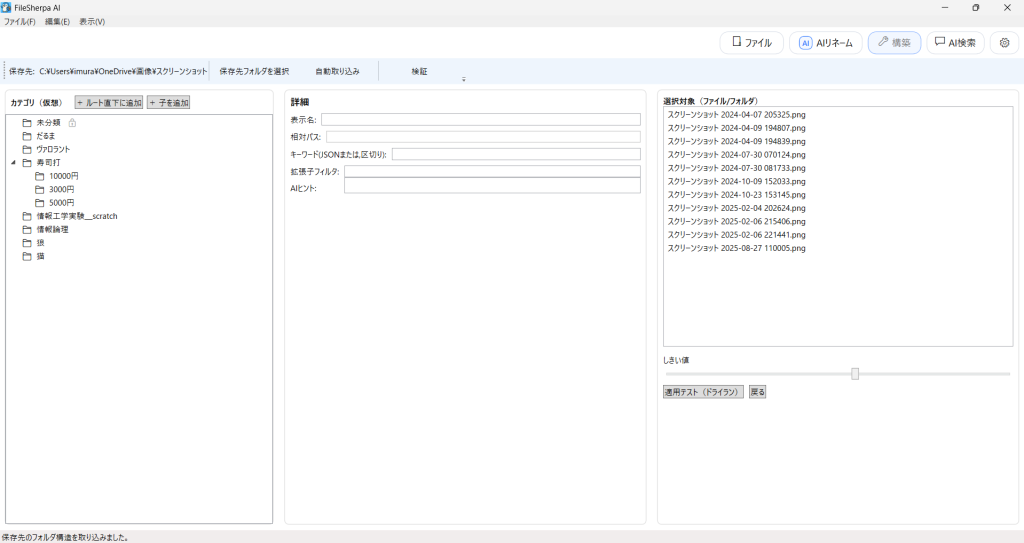Image resolution: width=1024 pixels, height=543 pixels.
Task: Open the 編集(E) menu
Action: [x=57, y=21]
